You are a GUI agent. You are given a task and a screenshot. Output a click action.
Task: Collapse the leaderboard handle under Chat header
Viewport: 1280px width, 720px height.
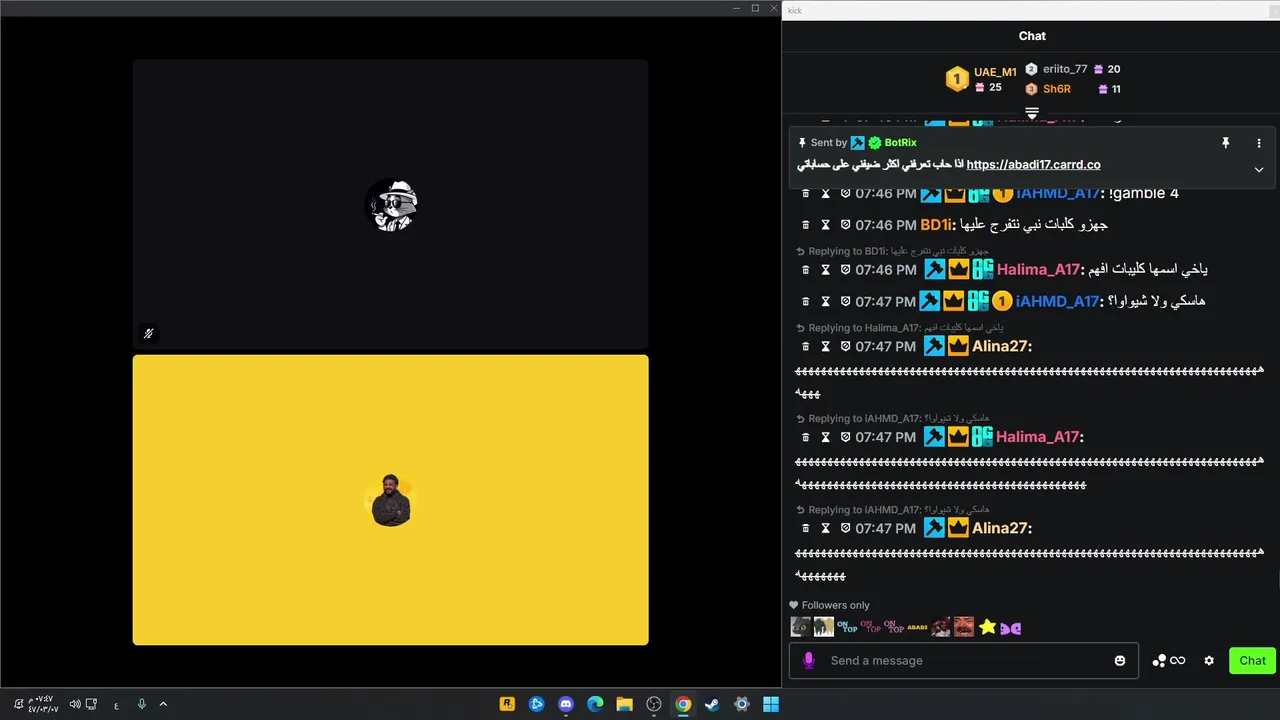(1032, 113)
